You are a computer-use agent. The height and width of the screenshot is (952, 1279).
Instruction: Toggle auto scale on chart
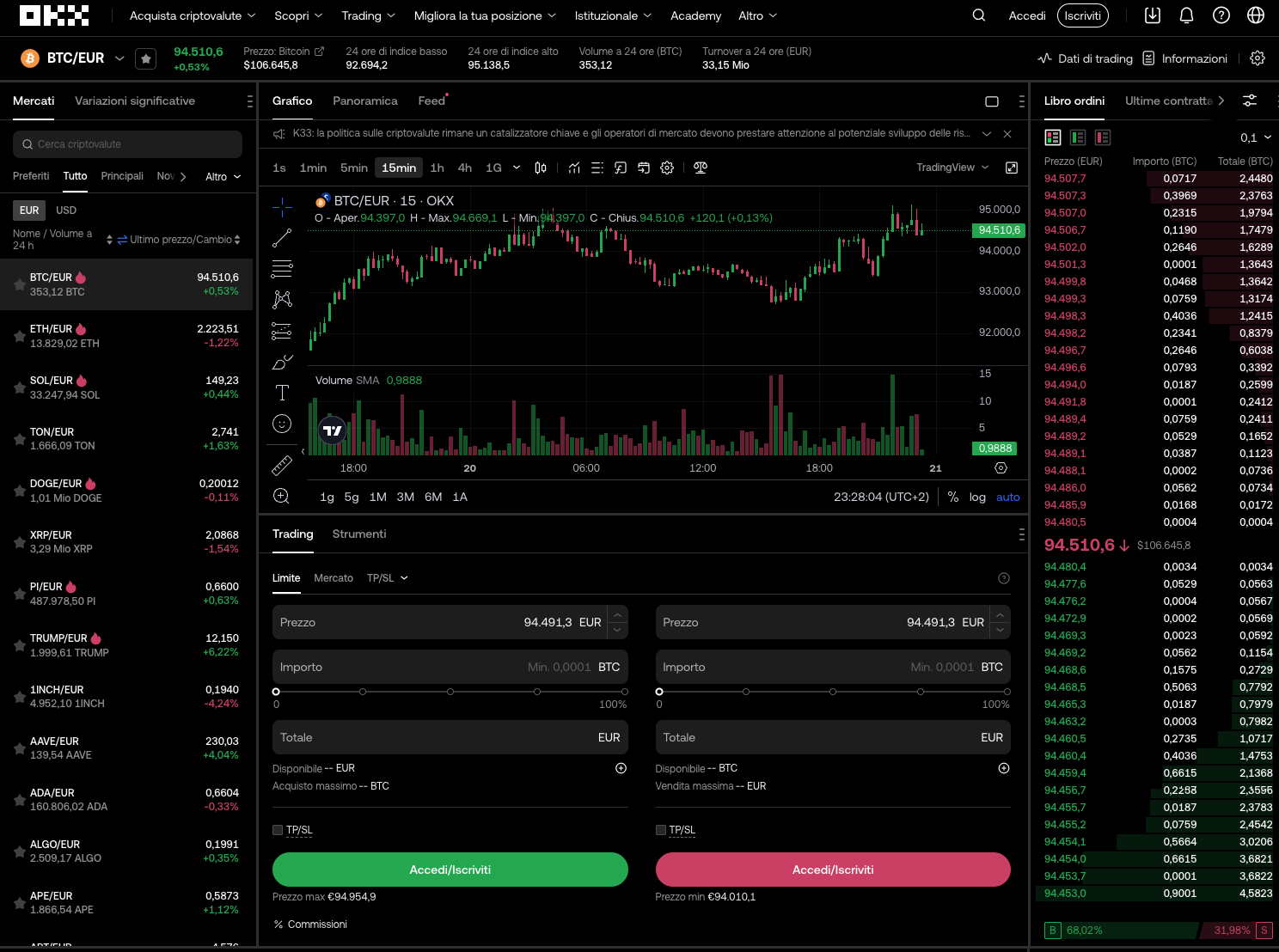tap(1008, 497)
